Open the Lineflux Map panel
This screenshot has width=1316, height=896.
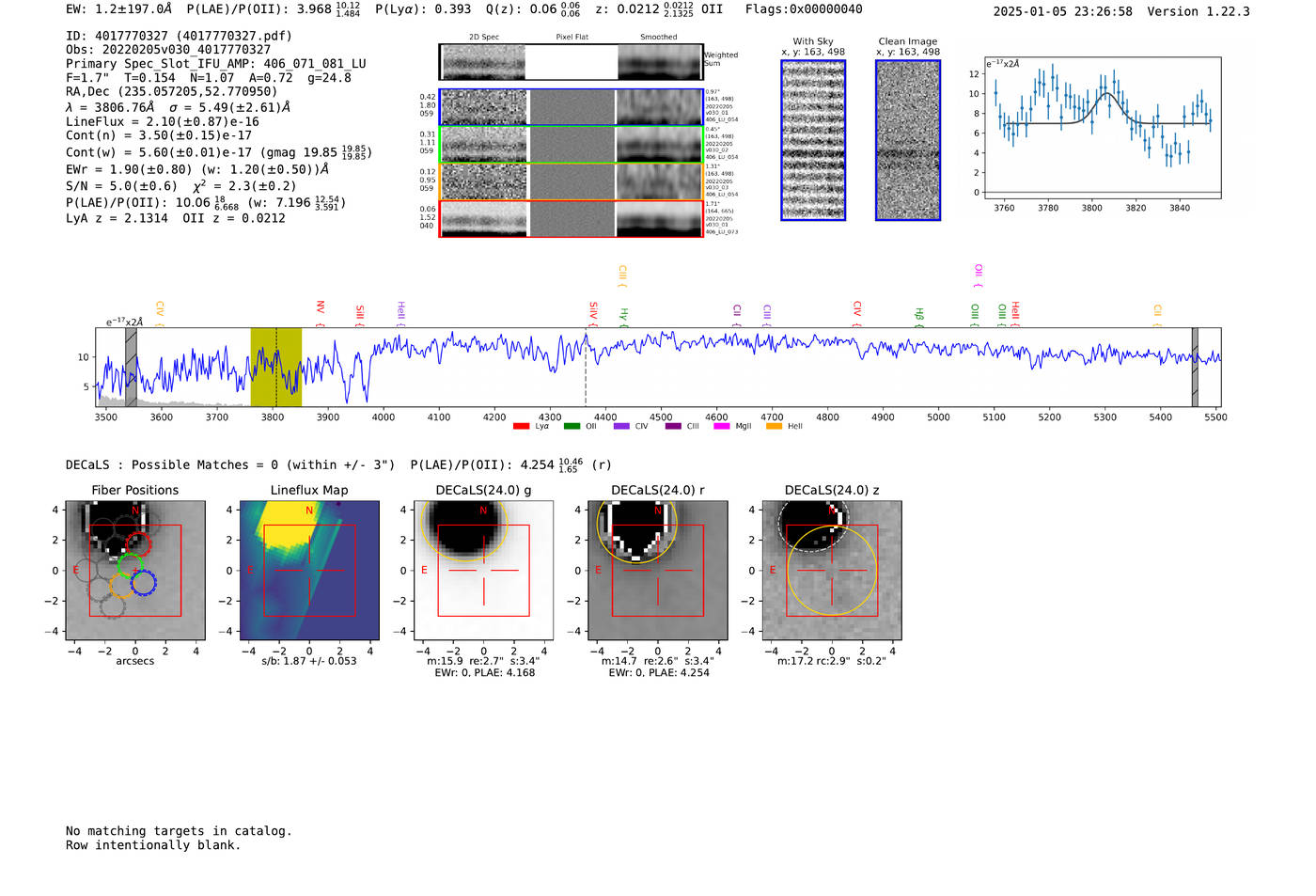309,570
